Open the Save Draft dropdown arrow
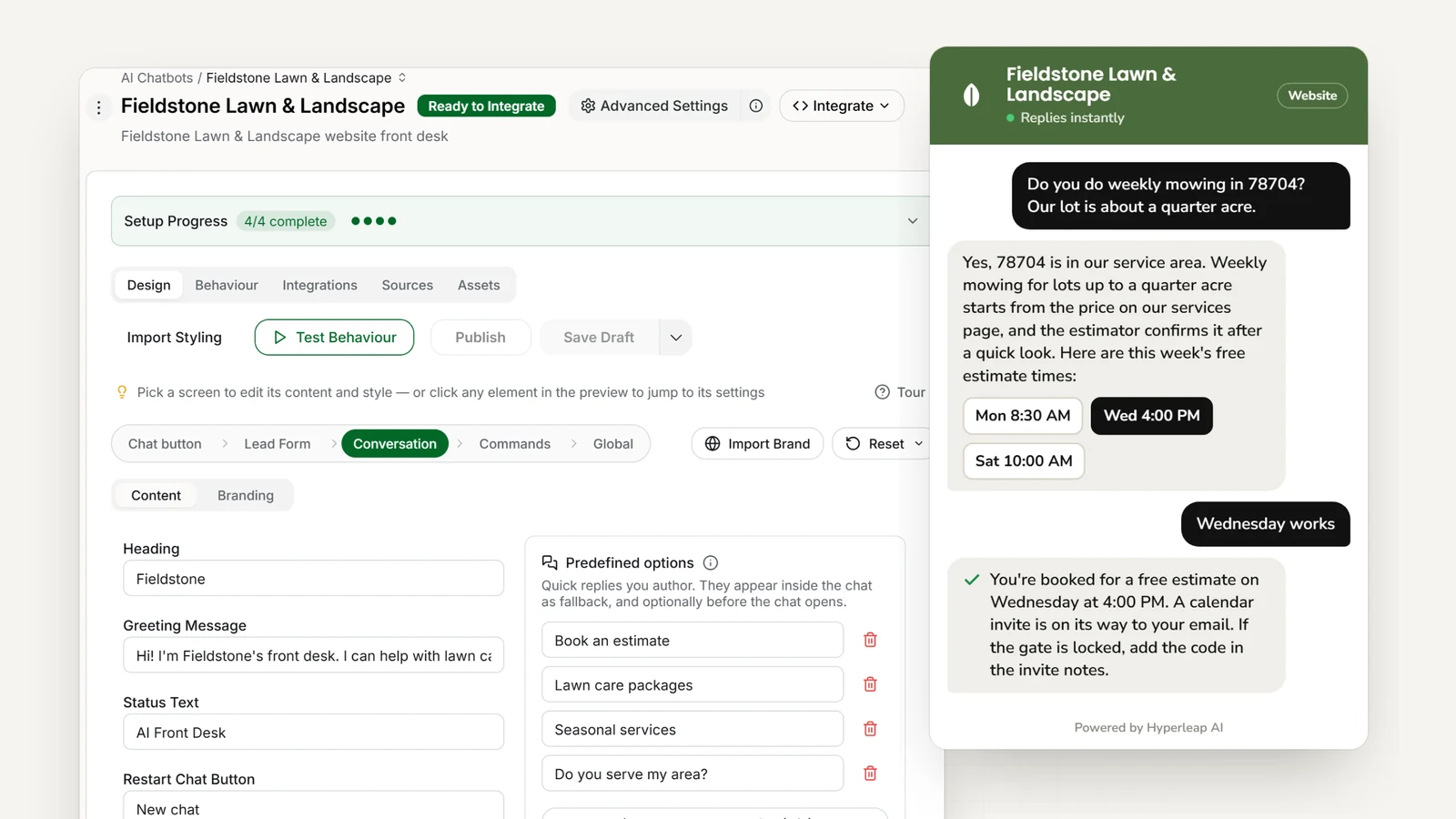Screen dimensions: 1456x819 pyautogui.click(x=675, y=338)
